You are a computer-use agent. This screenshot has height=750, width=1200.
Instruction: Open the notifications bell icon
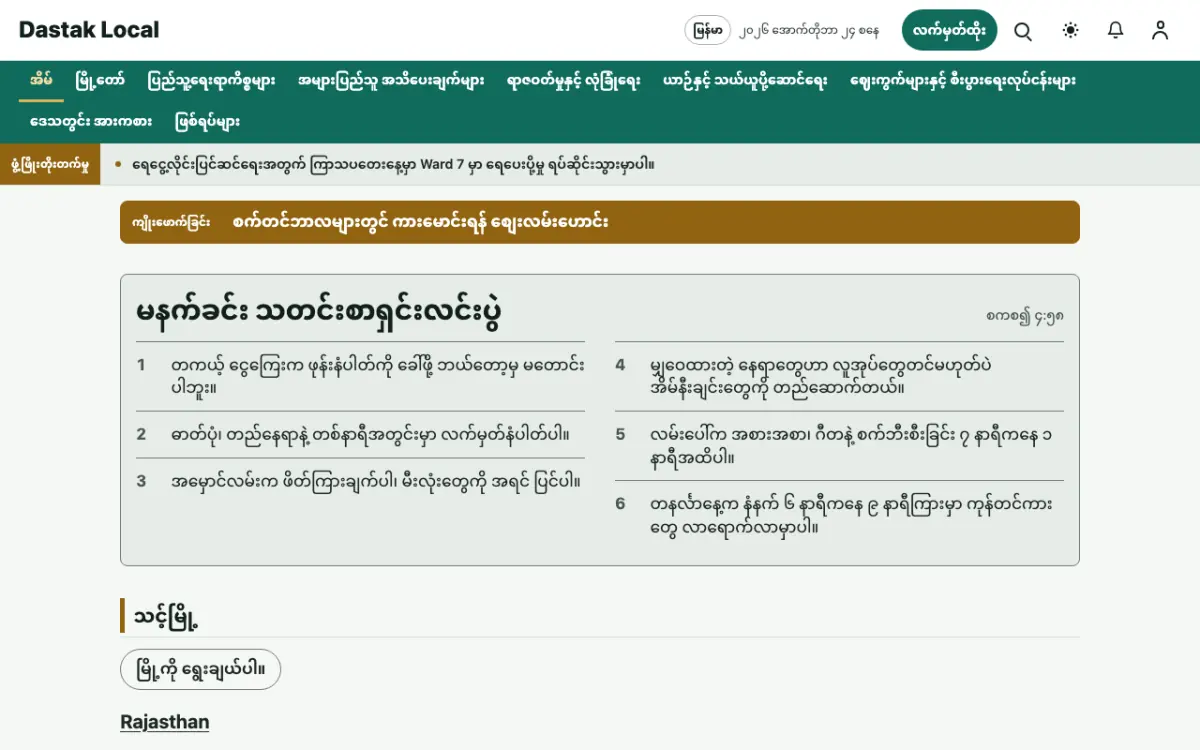click(1116, 31)
